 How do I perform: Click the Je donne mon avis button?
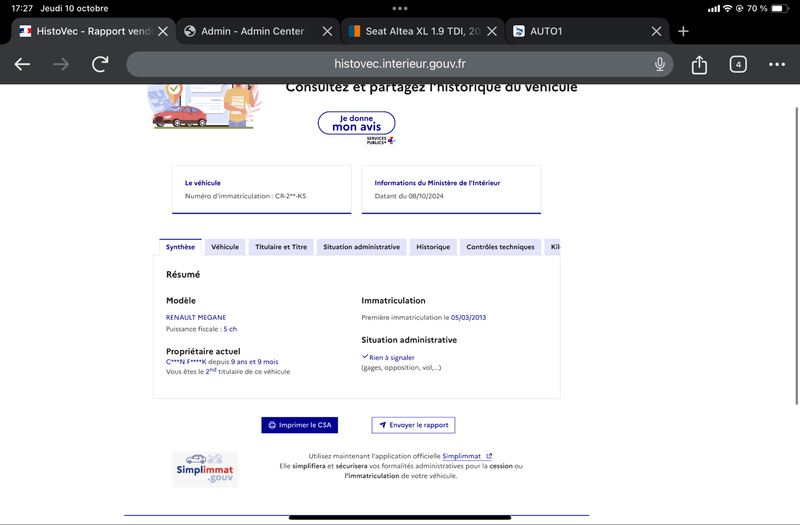click(x=357, y=123)
